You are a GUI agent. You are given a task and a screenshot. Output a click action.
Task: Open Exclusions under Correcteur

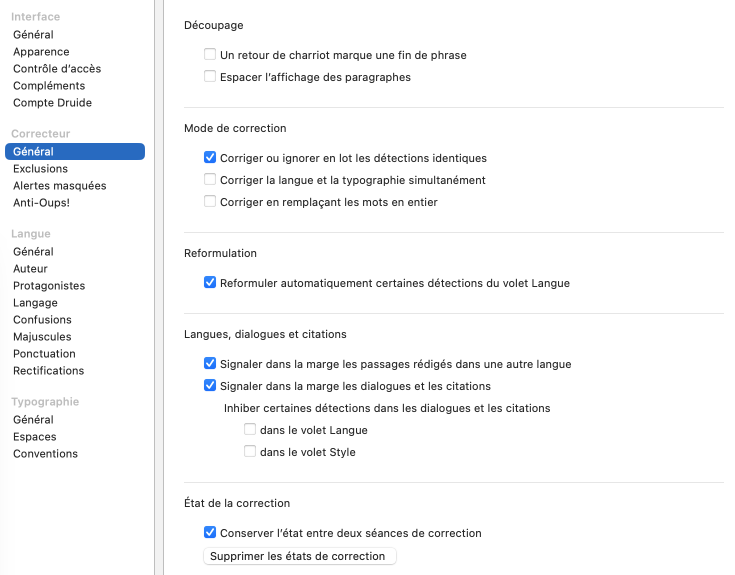point(40,169)
